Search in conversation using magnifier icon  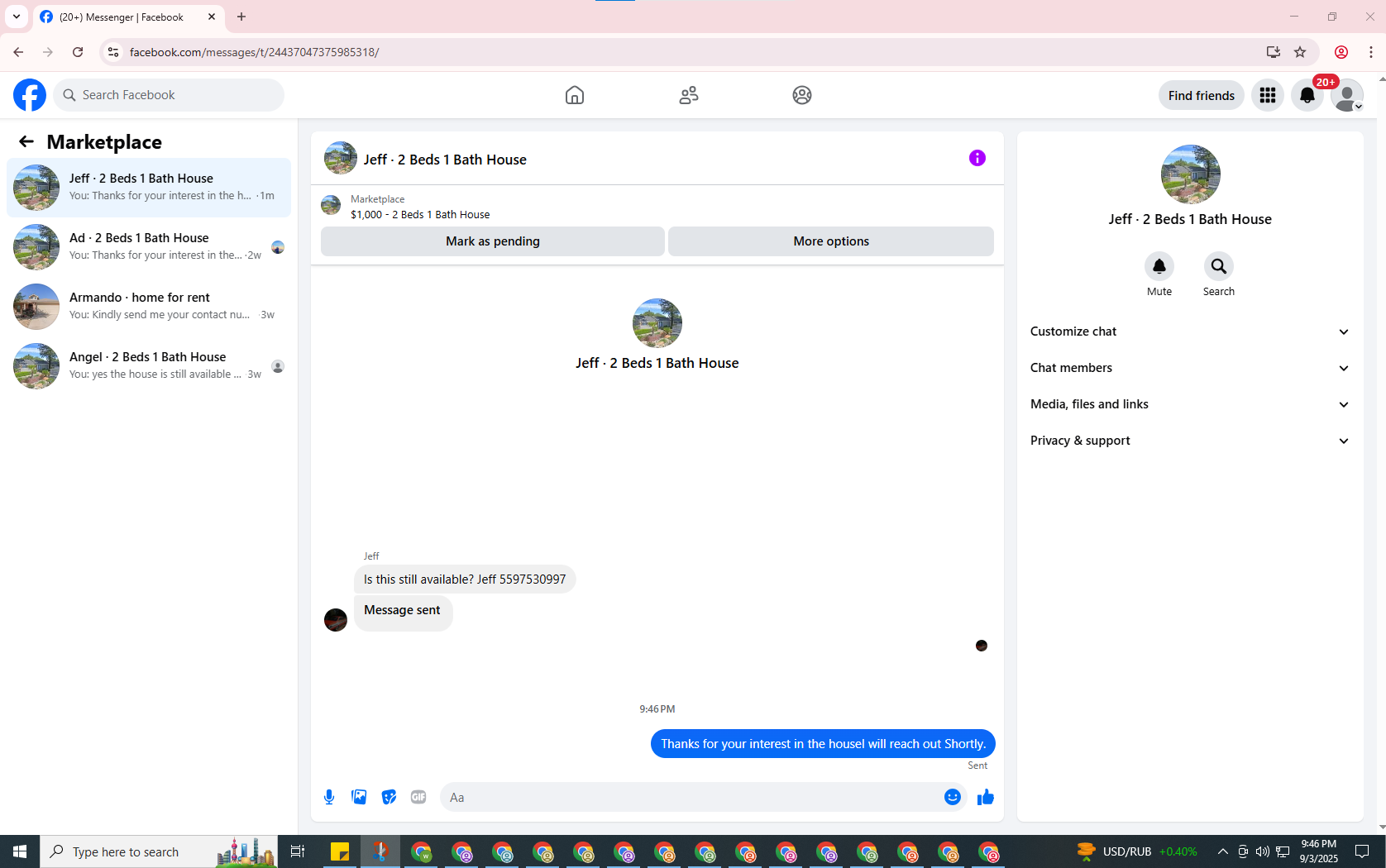pyautogui.click(x=1219, y=266)
